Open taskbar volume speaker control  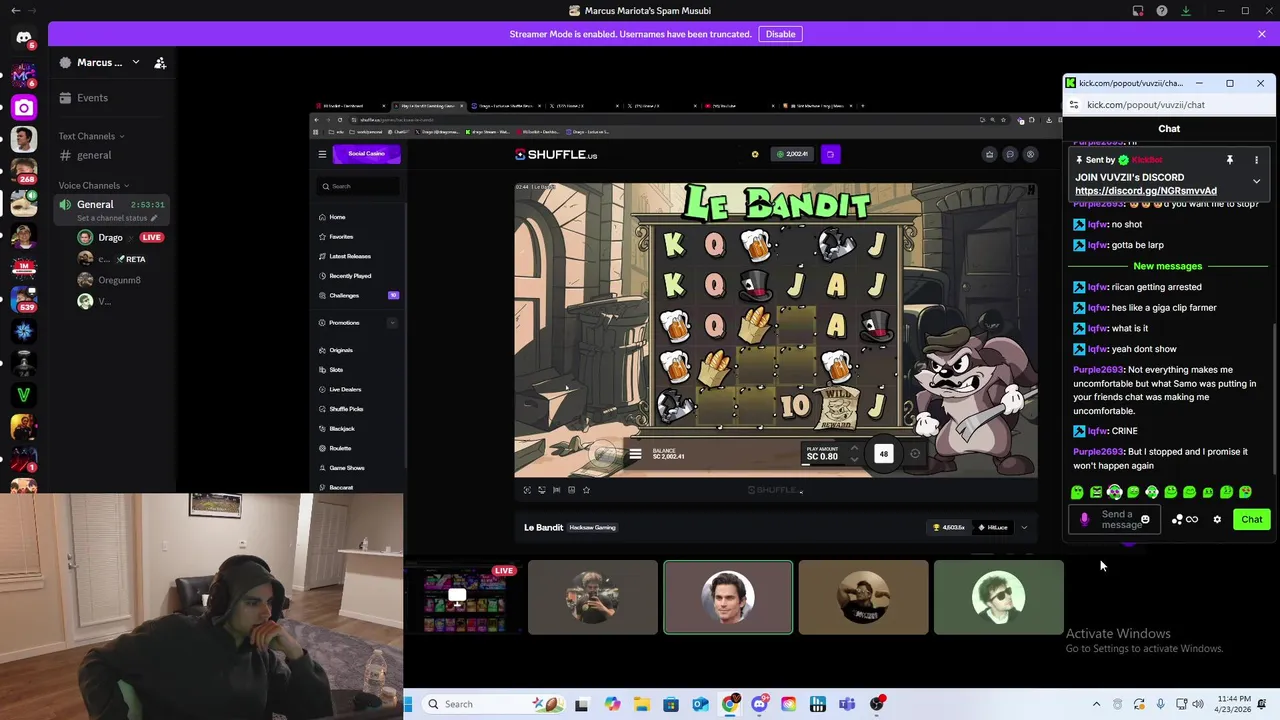click(x=1198, y=704)
